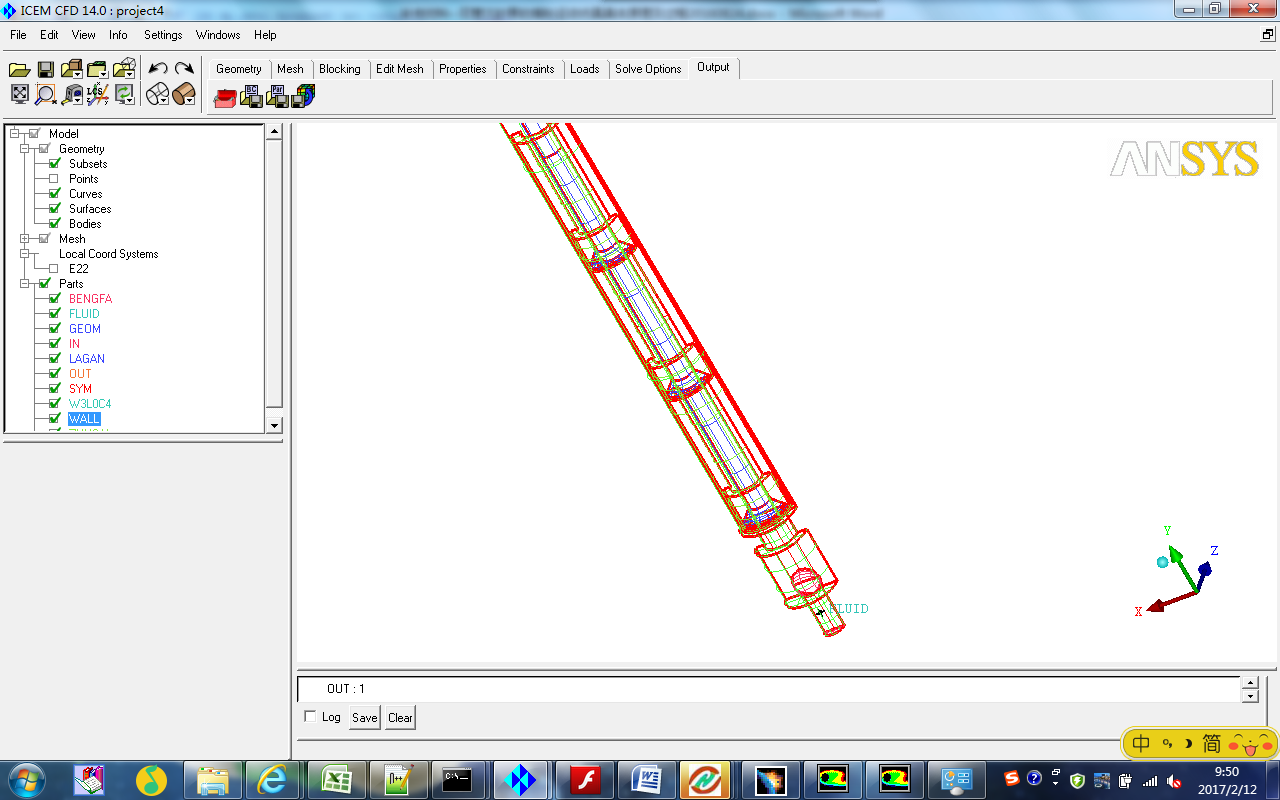Enable the Log checkbox
The width and height of the screenshot is (1280, 800).
(x=310, y=716)
